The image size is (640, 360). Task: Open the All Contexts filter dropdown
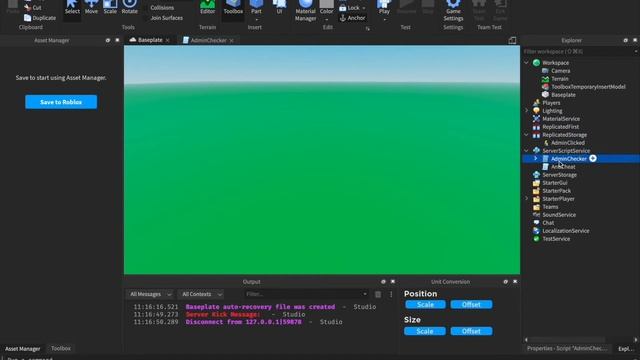coord(201,294)
